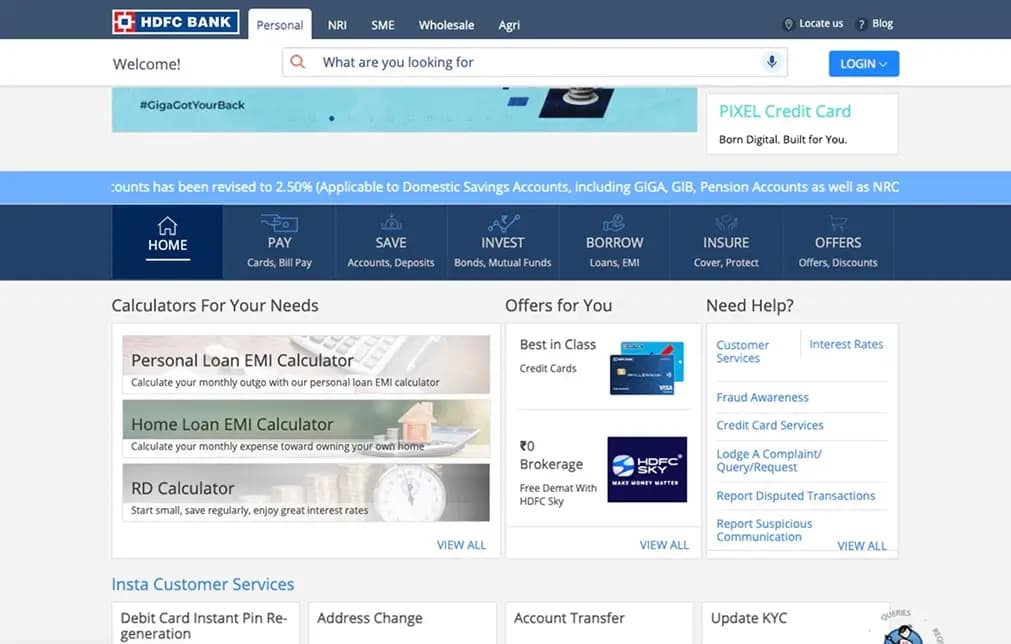Open the Insure cover and protect icon

point(726,223)
